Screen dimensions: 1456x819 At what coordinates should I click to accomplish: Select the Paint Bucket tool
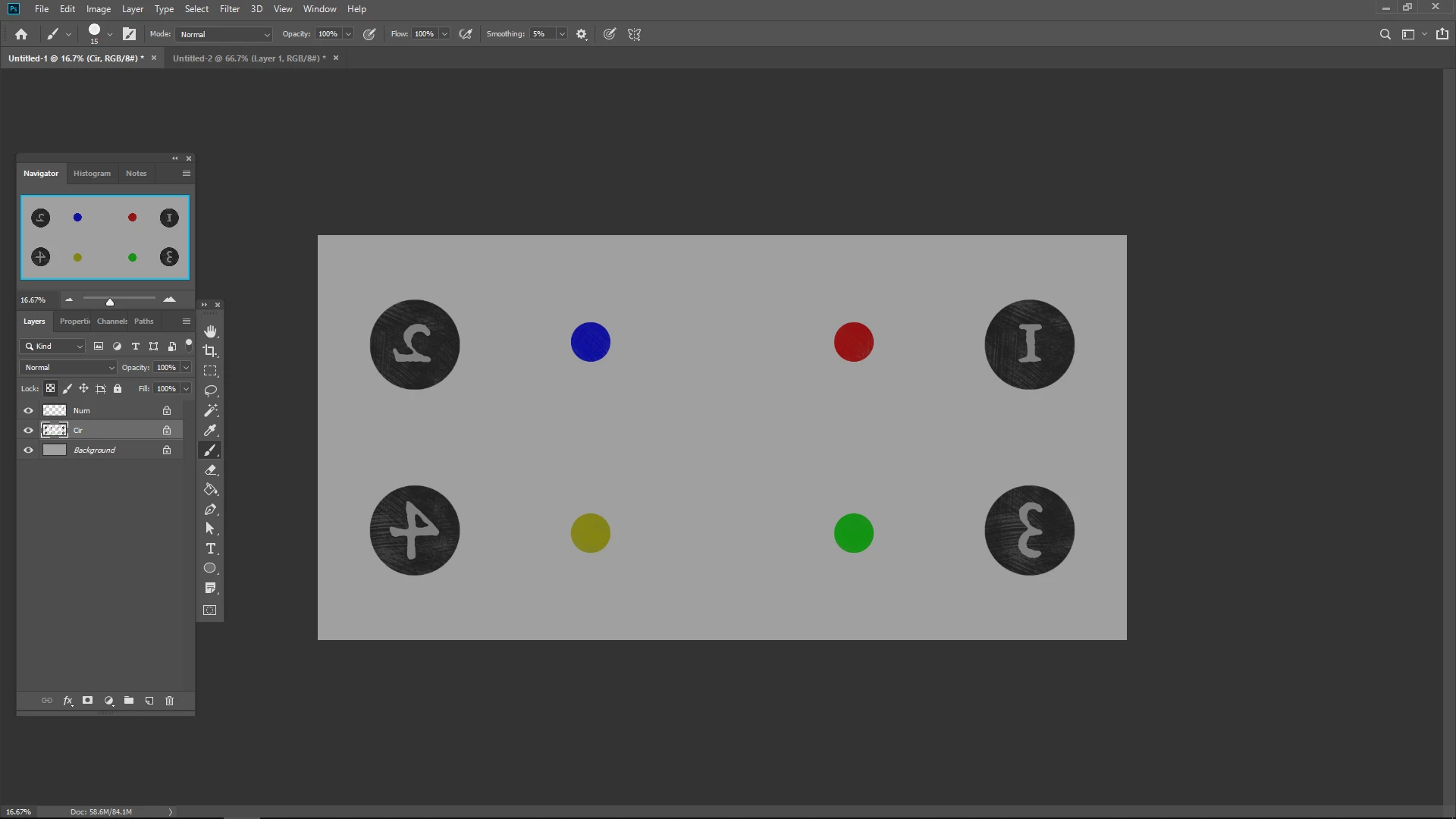click(210, 490)
